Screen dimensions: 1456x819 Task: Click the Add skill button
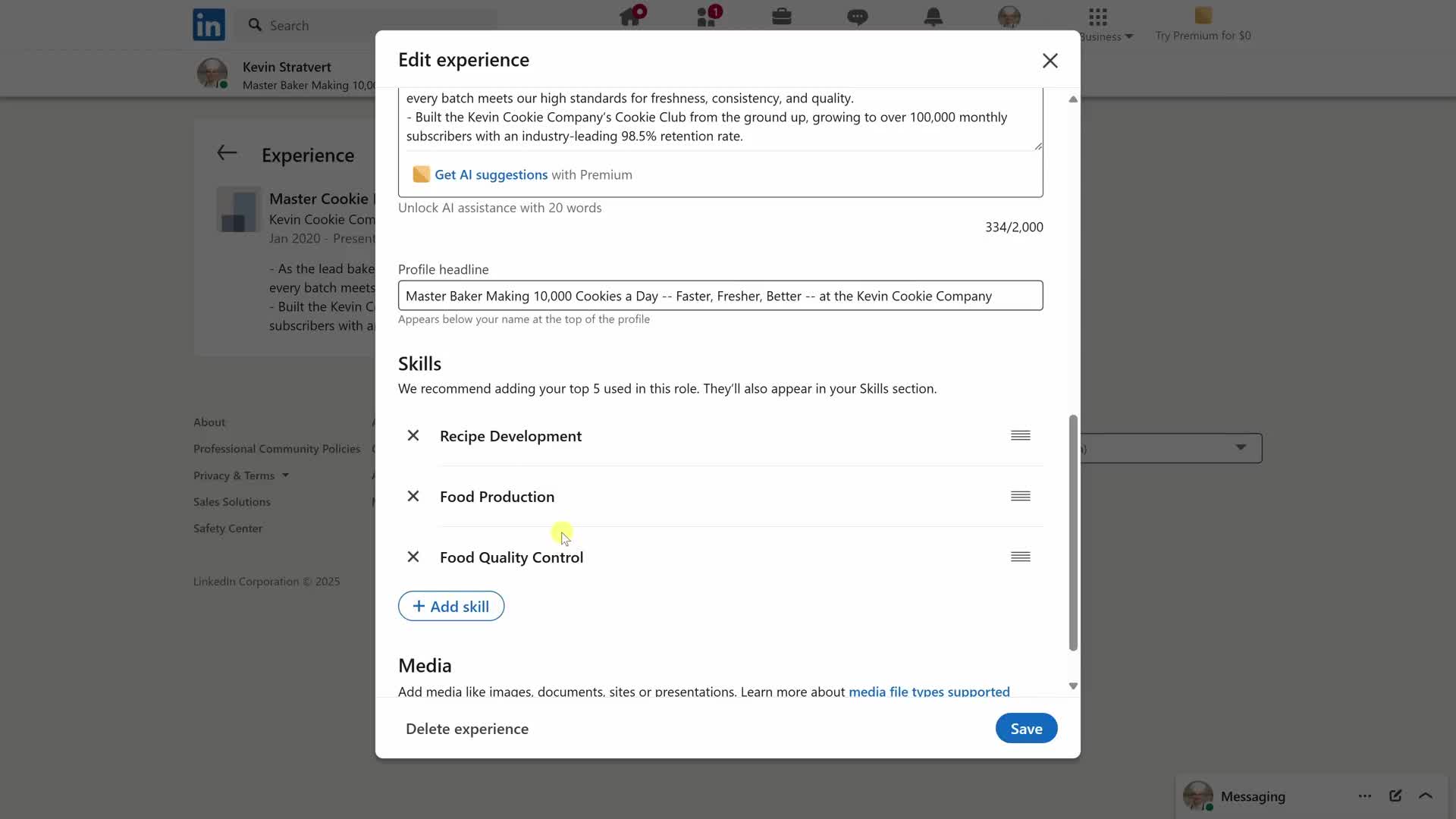click(451, 606)
